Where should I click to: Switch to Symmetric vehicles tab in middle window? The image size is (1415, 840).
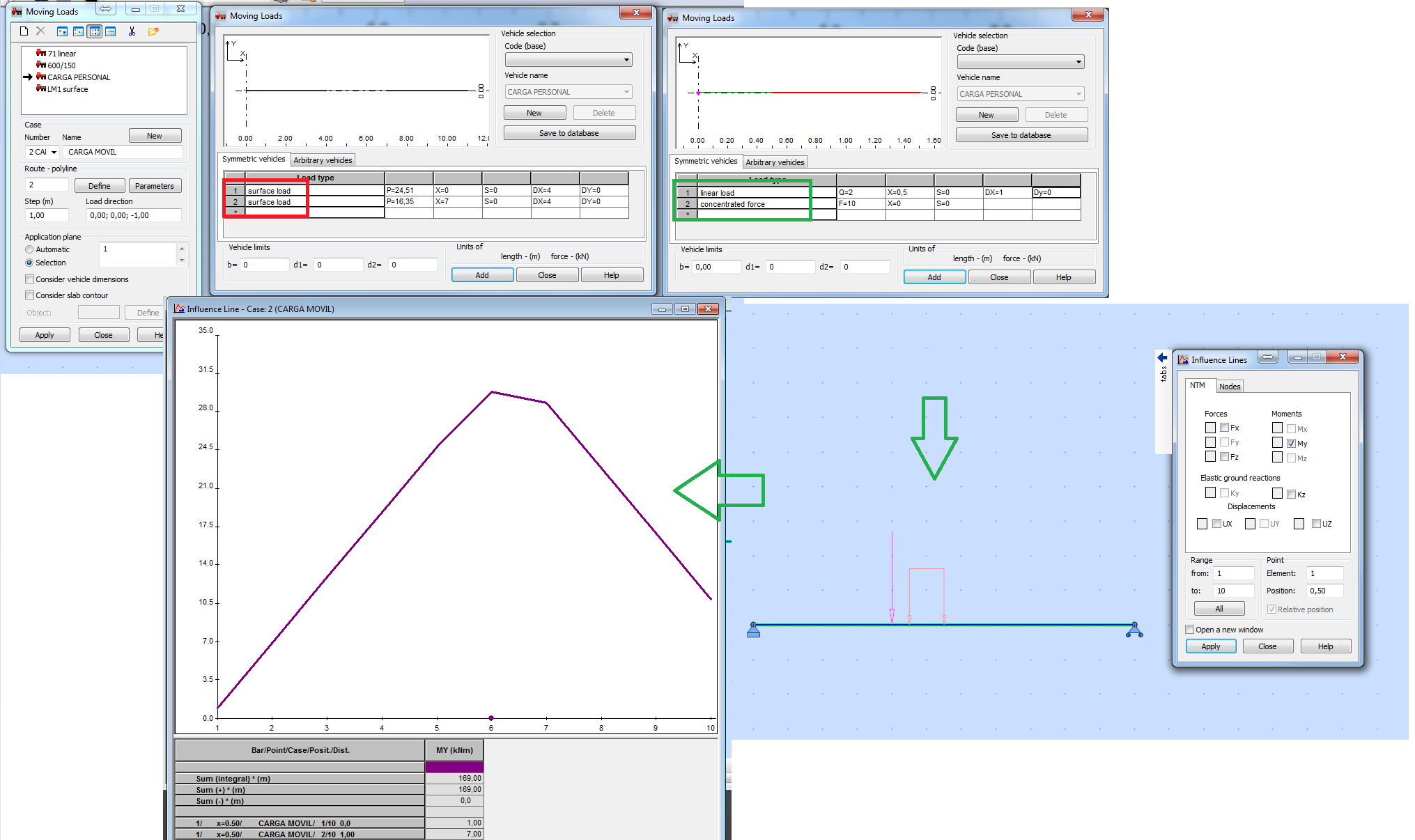click(x=254, y=160)
